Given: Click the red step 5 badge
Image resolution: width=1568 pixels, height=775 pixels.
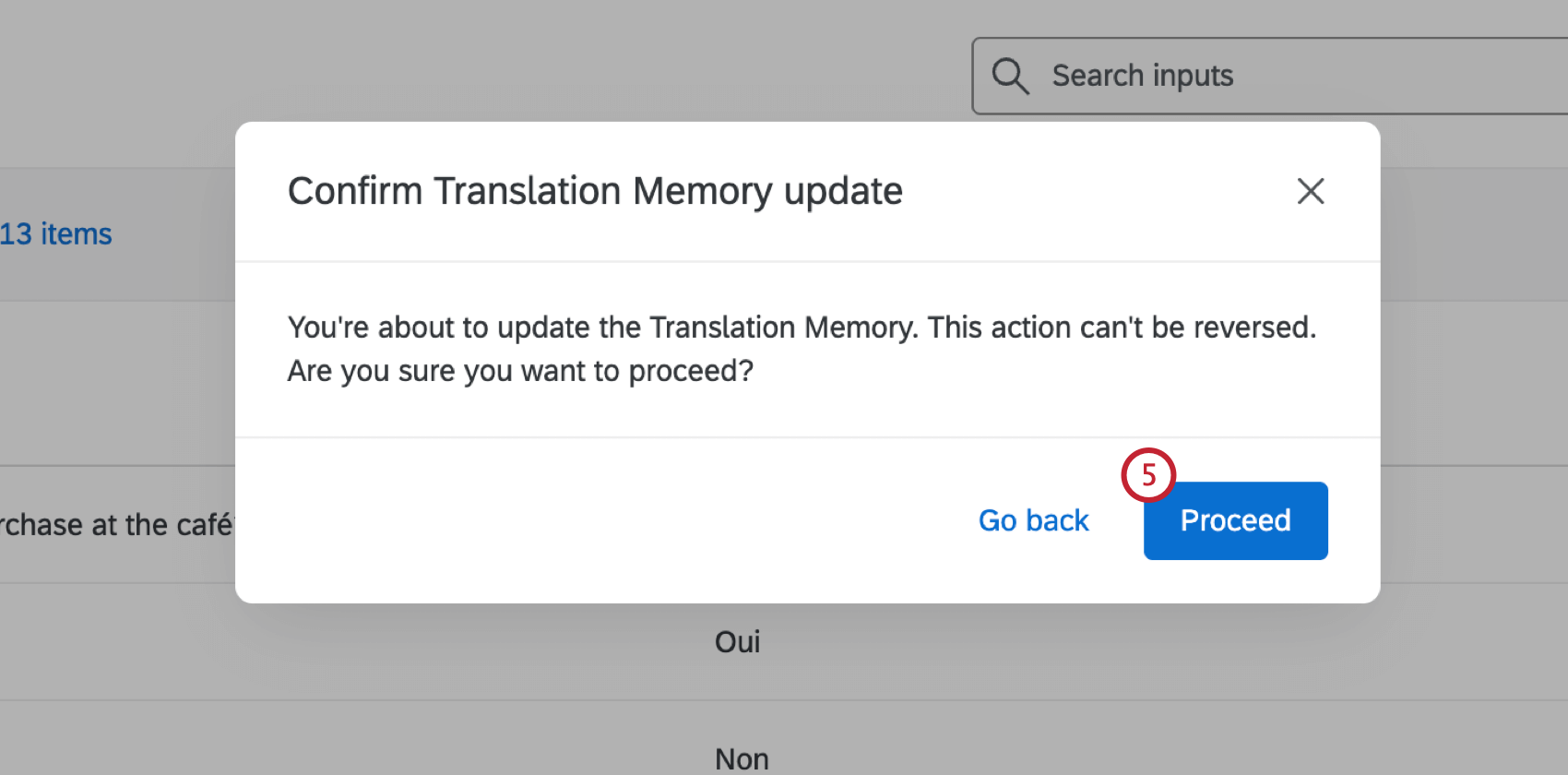Looking at the screenshot, I should [1149, 474].
